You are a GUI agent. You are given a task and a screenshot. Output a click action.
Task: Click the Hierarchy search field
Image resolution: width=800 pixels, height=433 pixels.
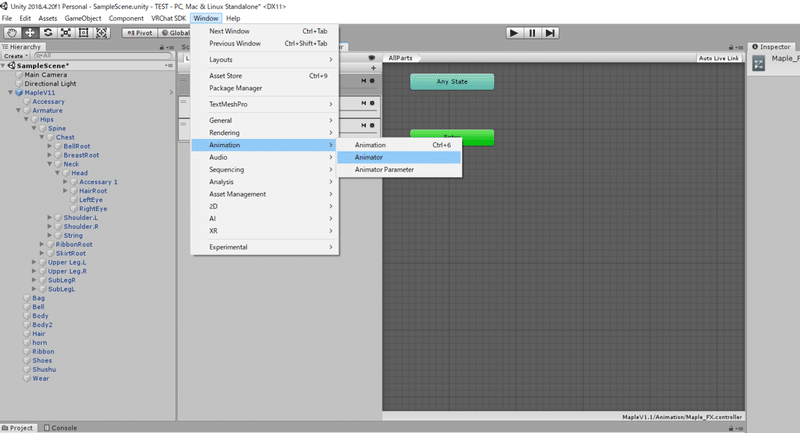pyautogui.click(x=103, y=56)
